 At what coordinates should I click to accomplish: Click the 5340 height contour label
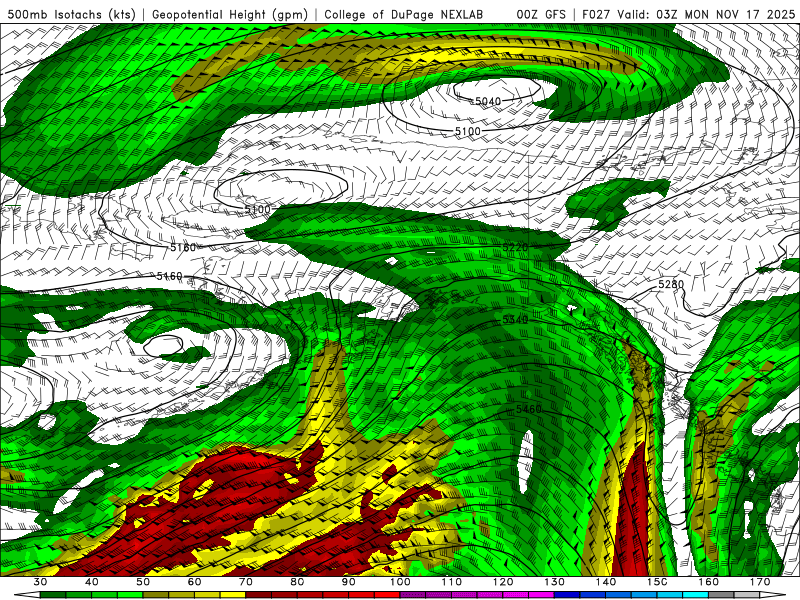(x=515, y=320)
